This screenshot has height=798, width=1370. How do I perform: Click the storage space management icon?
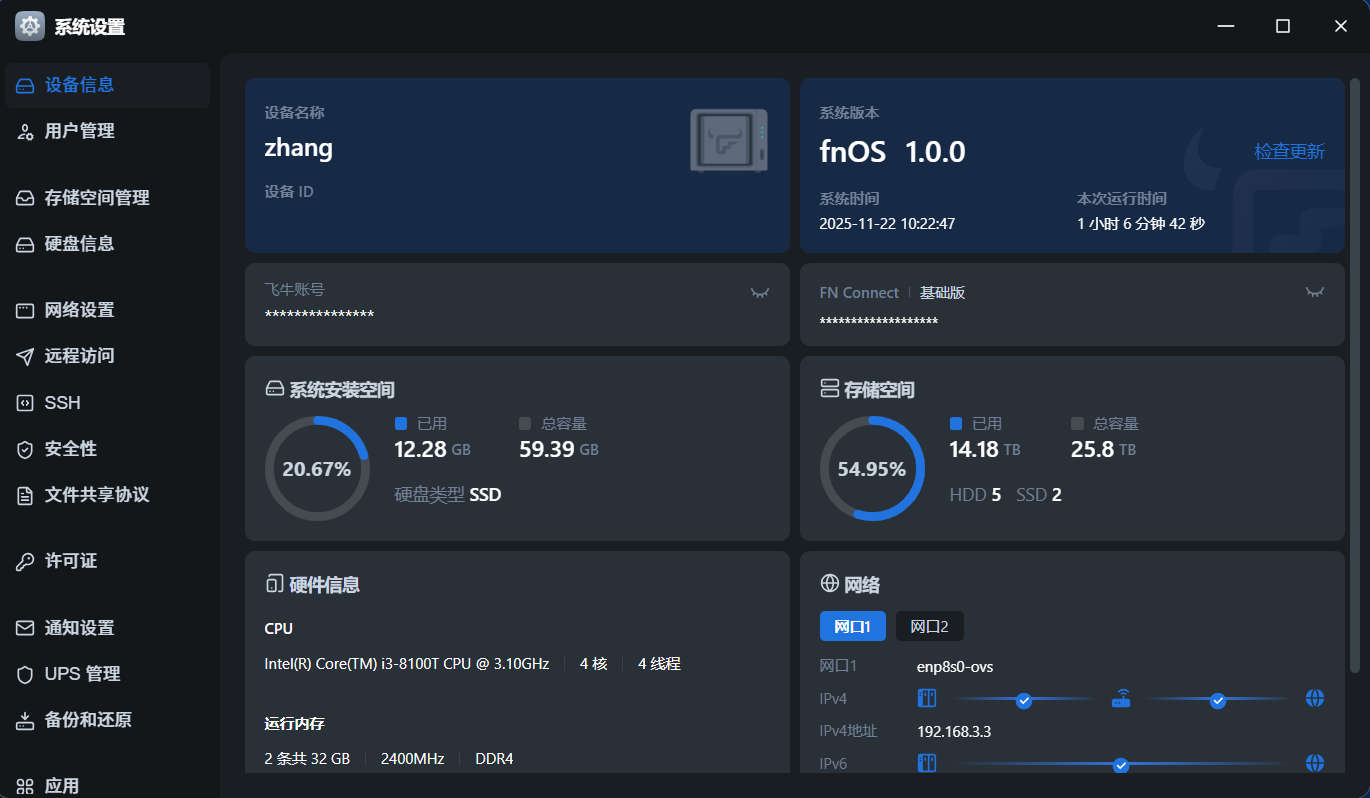click(x=25, y=198)
